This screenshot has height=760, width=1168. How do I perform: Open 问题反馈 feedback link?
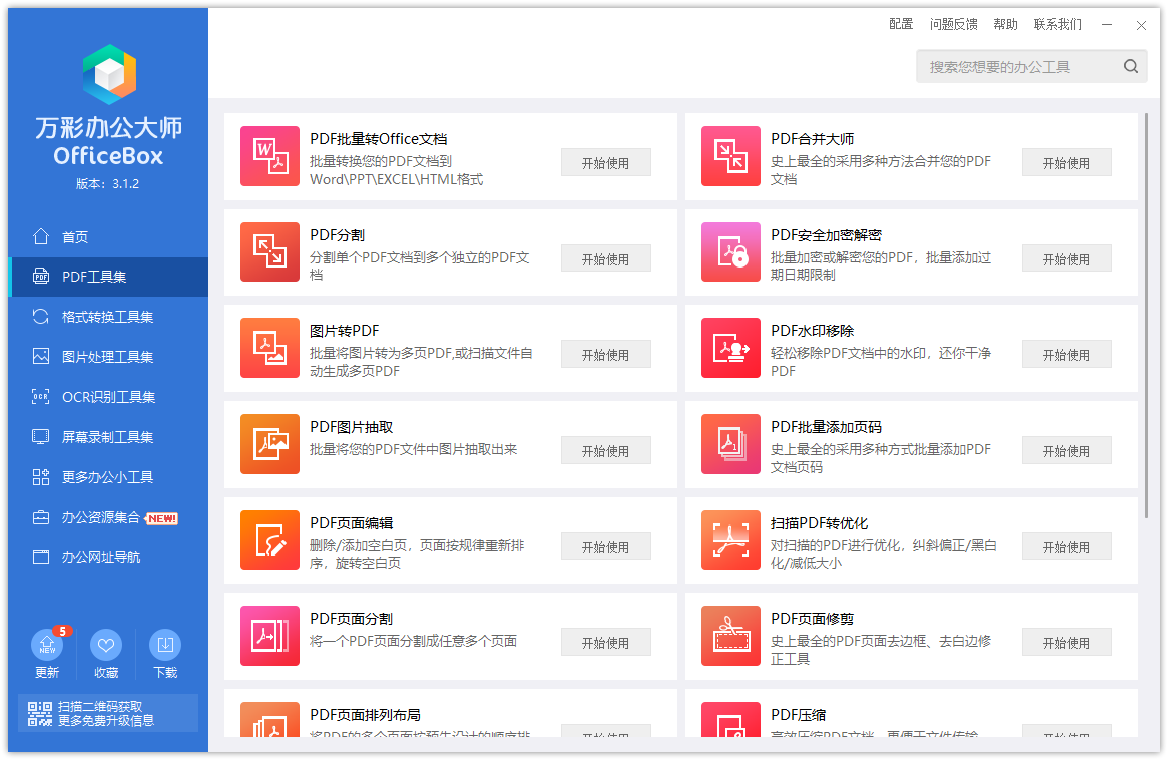click(953, 25)
